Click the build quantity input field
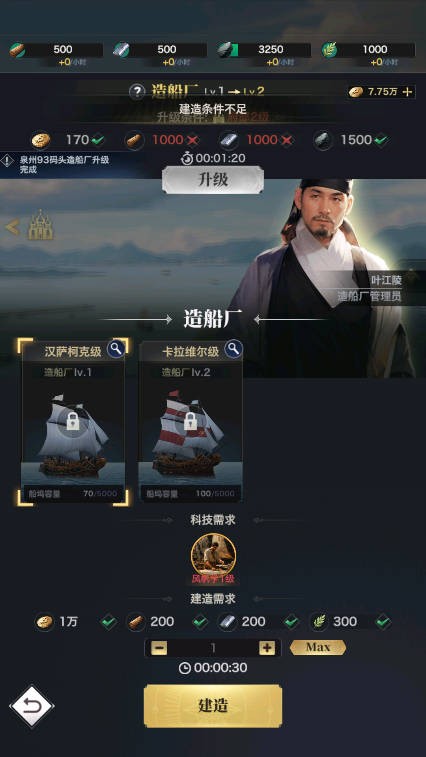This screenshot has height=757, width=426. point(213,648)
